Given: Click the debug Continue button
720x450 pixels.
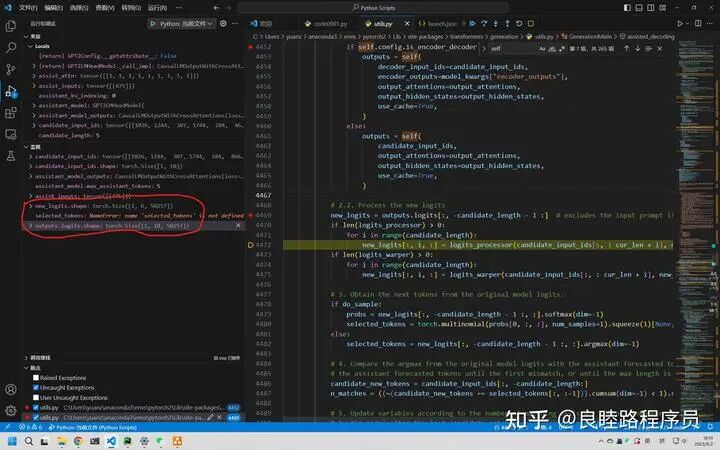Looking at the screenshot, I should coord(472,23).
